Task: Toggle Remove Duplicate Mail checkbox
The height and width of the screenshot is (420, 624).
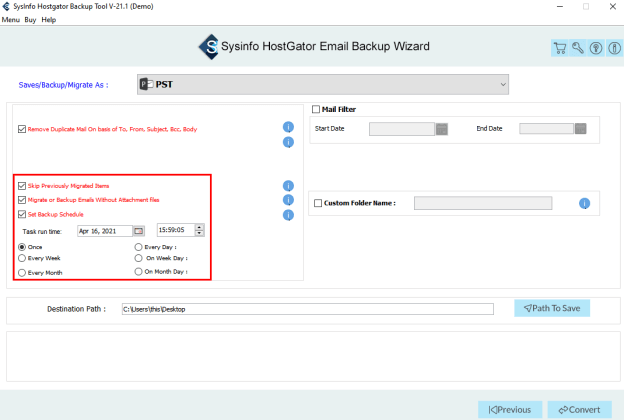Action: (x=22, y=129)
